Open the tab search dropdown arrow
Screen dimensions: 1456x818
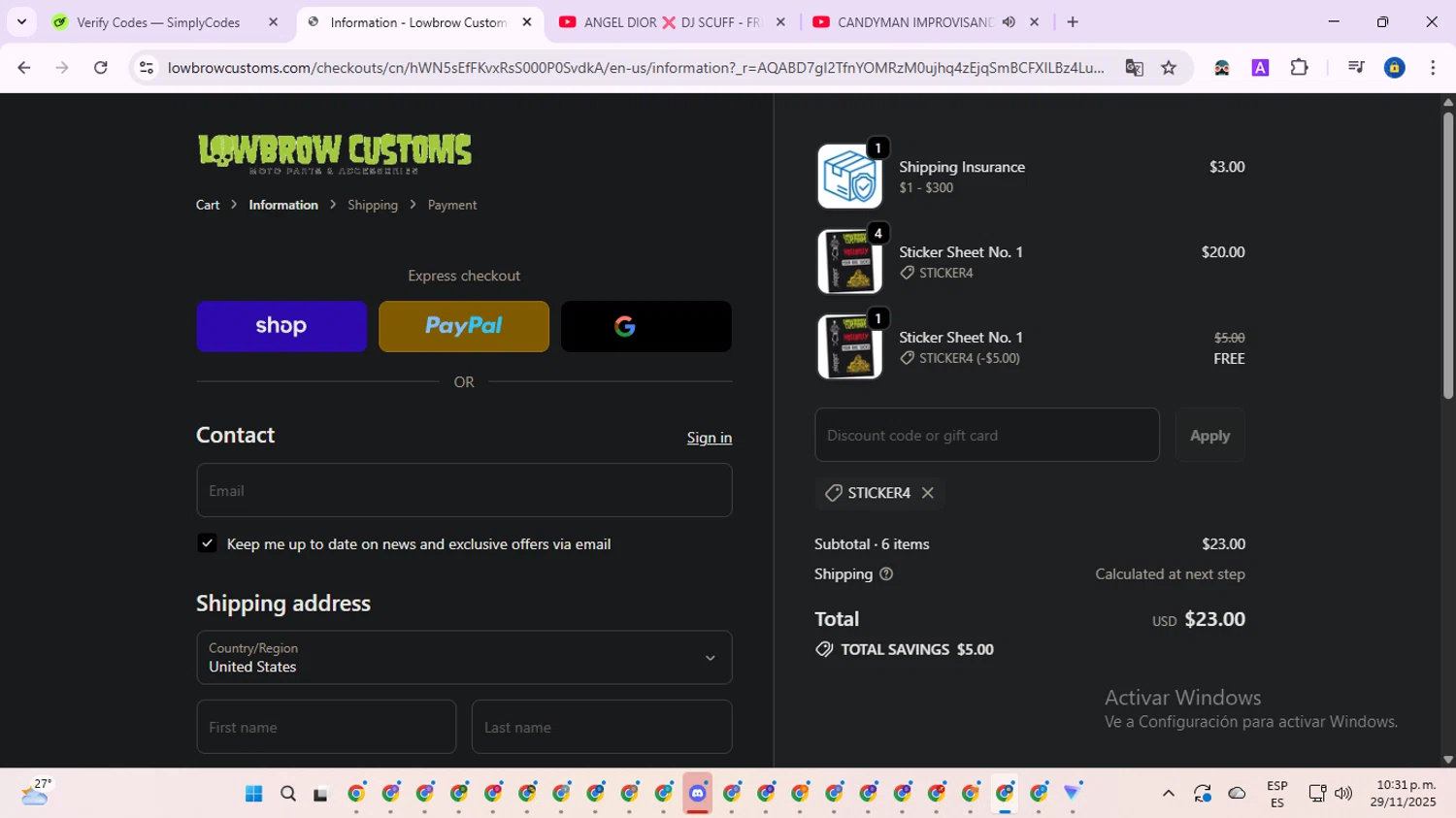click(x=21, y=22)
